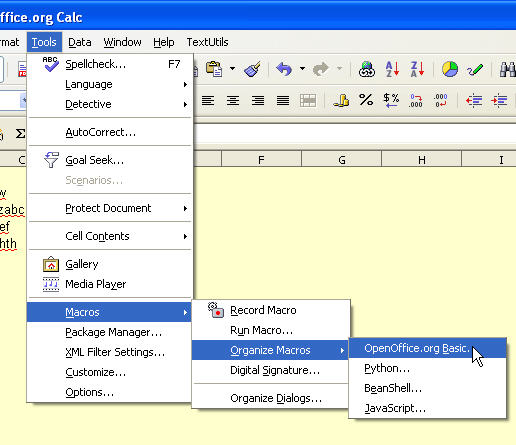
Task: Choose BeanShell... macro option
Action: pyautogui.click(x=427, y=388)
